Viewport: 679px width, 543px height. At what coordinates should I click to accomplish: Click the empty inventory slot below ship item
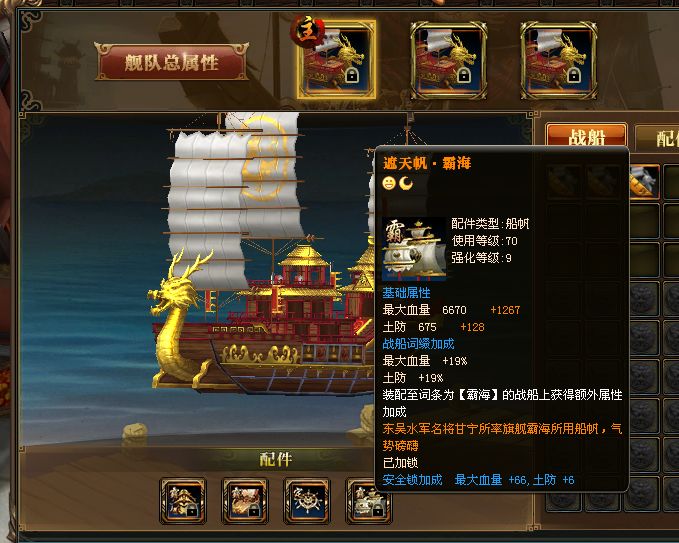[644, 221]
